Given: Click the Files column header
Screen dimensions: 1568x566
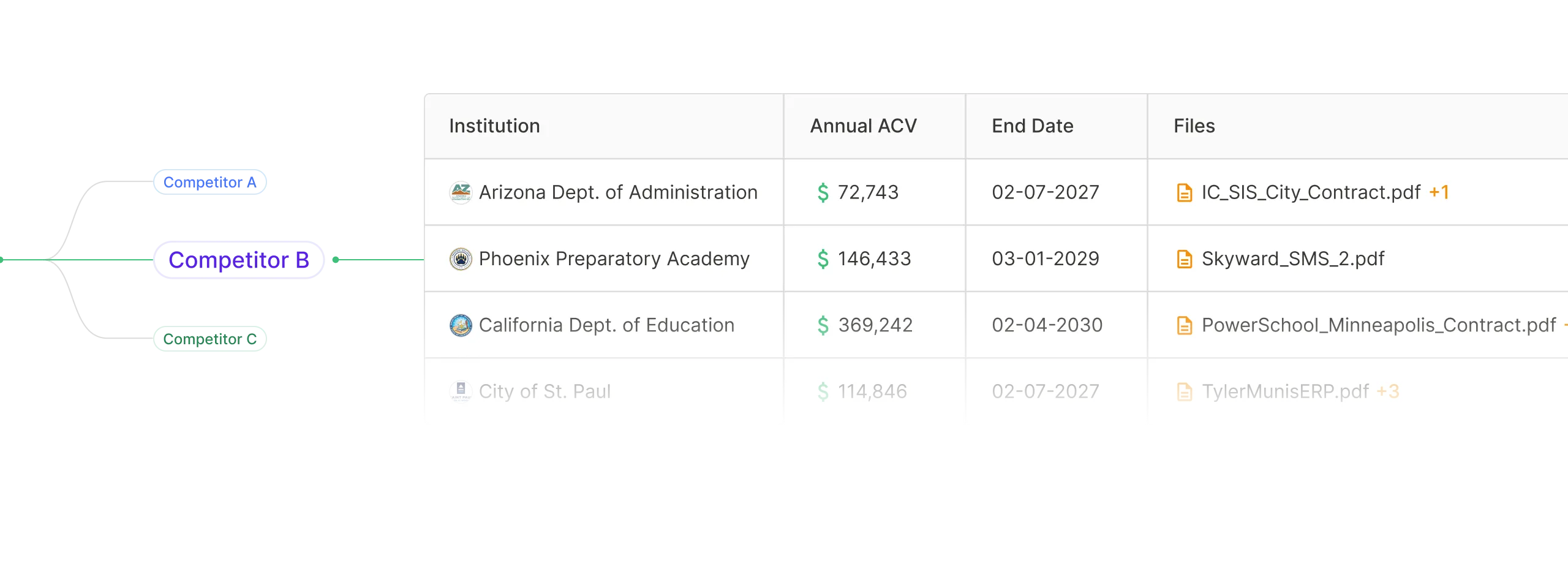Looking at the screenshot, I should pyautogui.click(x=1193, y=126).
